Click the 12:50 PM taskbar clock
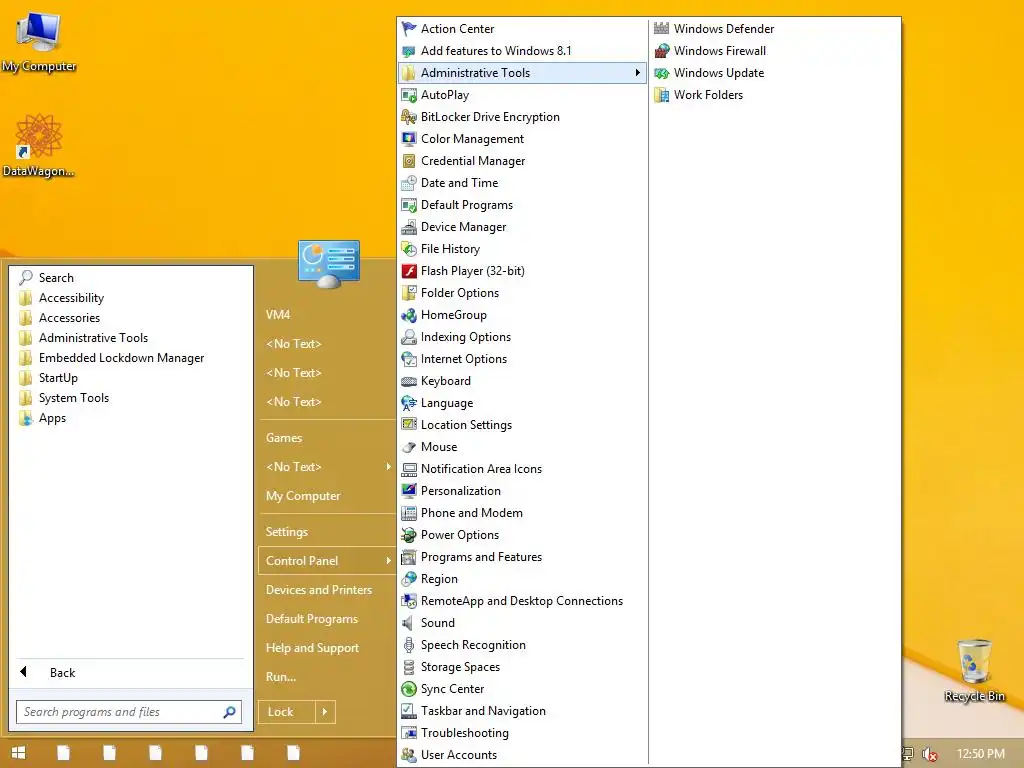1024x768 pixels. pos(981,754)
